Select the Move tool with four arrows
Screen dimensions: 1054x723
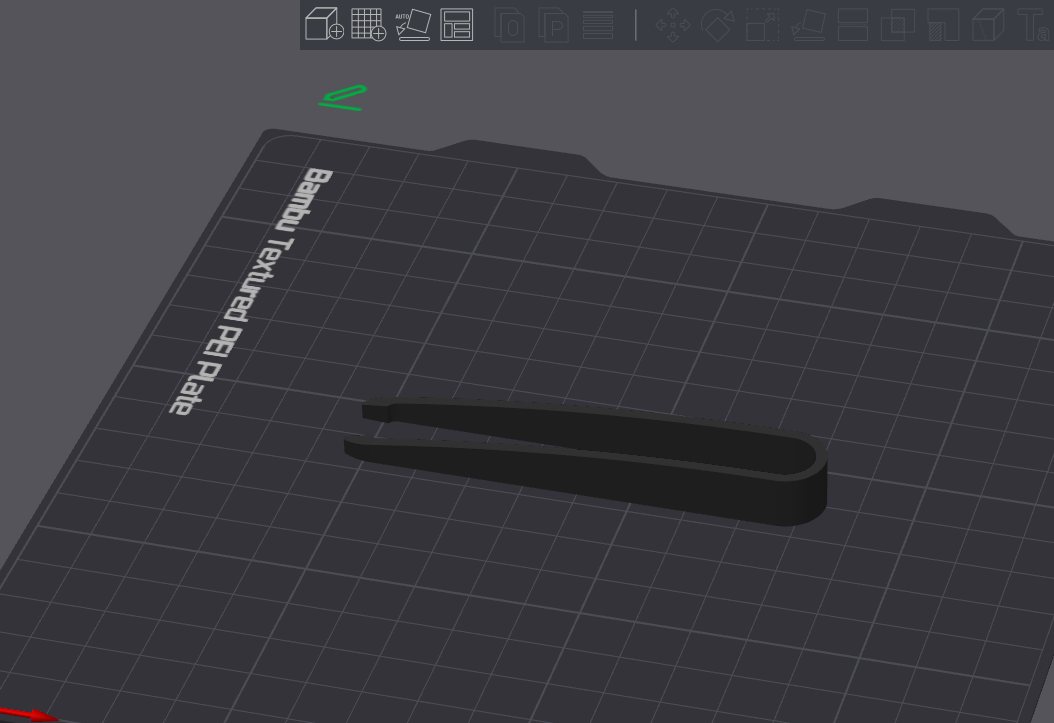click(673, 25)
